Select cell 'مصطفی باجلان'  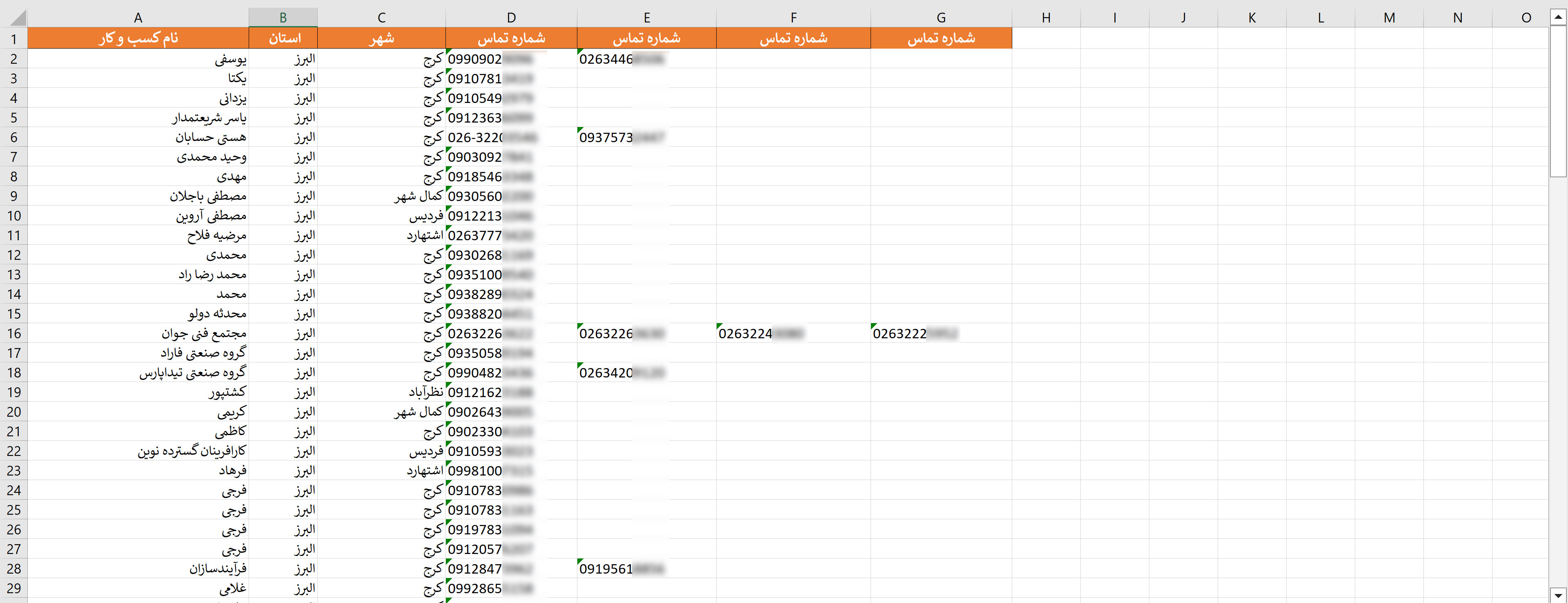[138, 196]
